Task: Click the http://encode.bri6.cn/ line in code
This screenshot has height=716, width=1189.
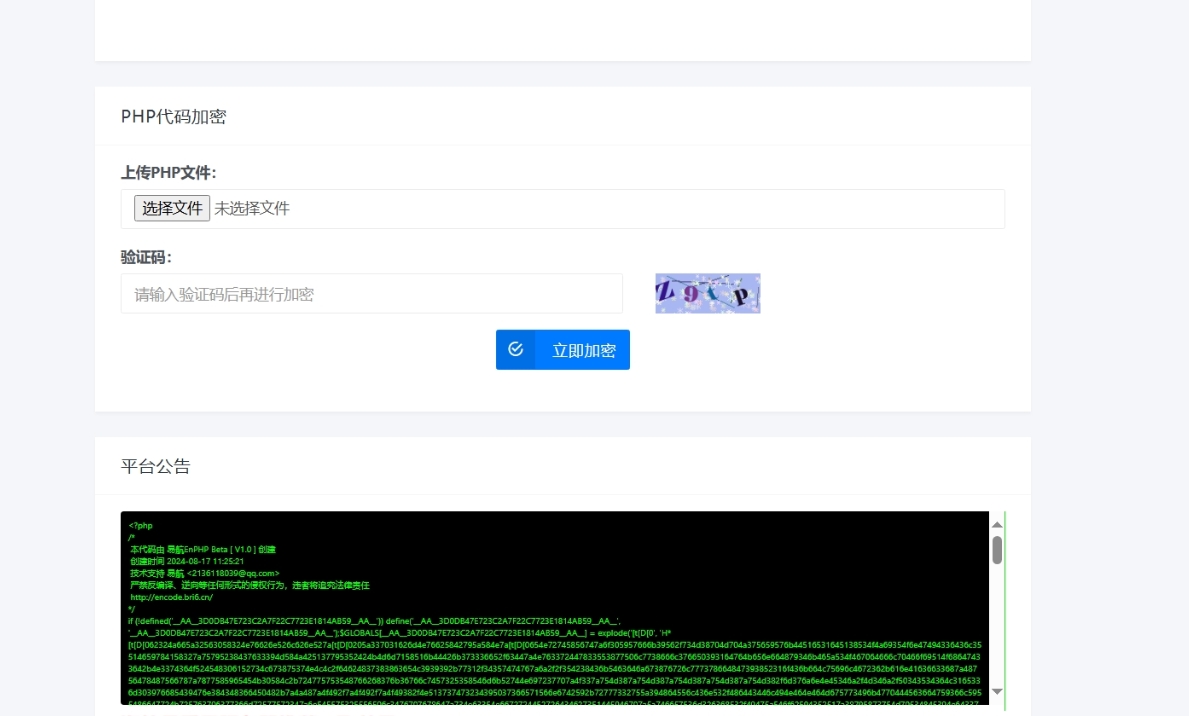Action: pyautogui.click(x=171, y=597)
